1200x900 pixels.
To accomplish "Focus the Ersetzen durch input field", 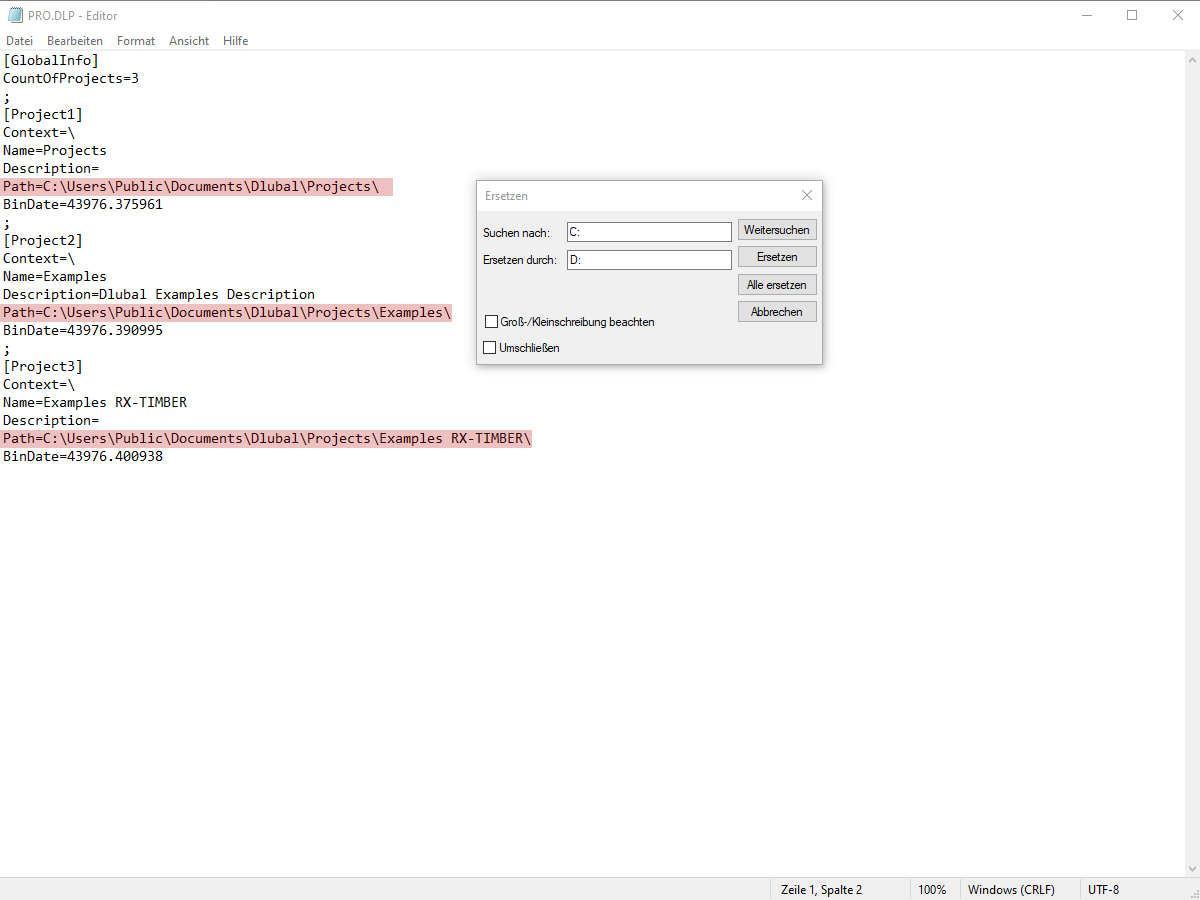I will pyautogui.click(x=649, y=260).
